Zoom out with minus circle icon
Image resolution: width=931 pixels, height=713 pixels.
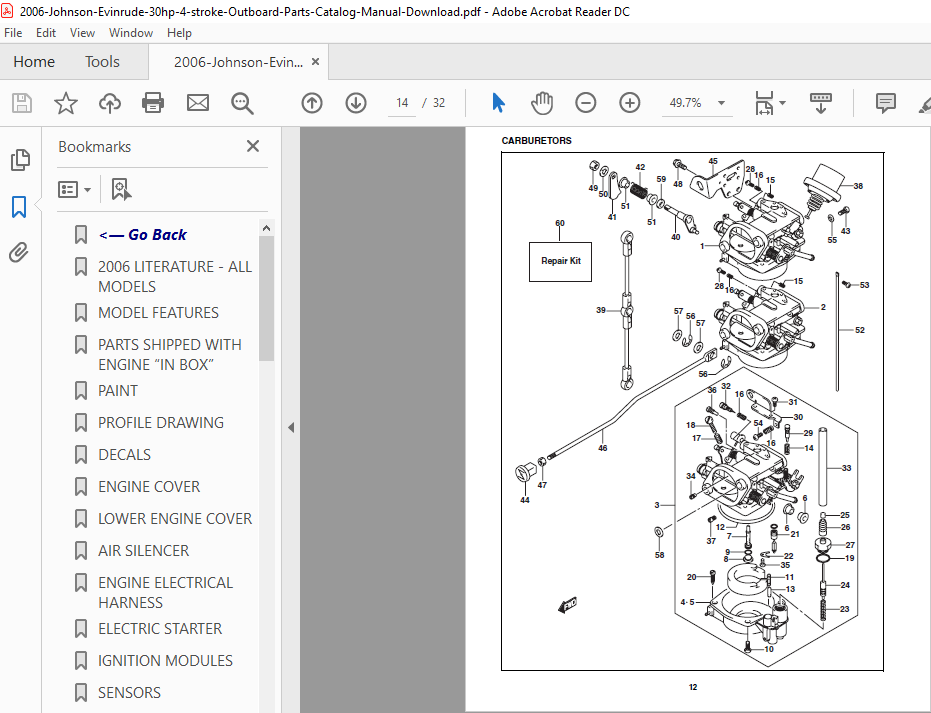click(585, 103)
